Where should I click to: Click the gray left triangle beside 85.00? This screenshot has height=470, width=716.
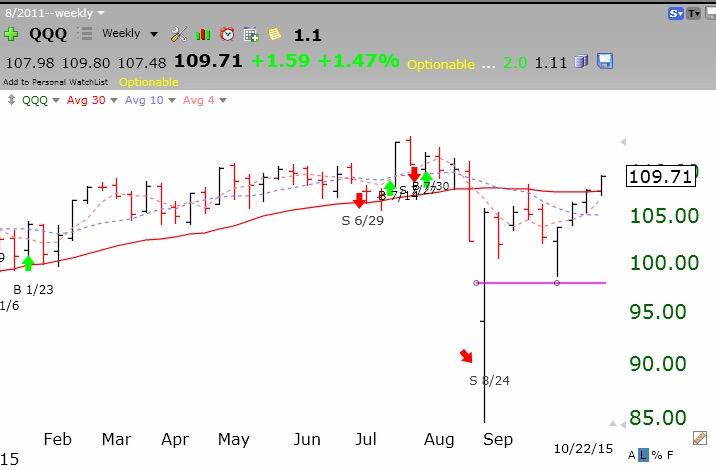pyautogui.click(x=623, y=425)
